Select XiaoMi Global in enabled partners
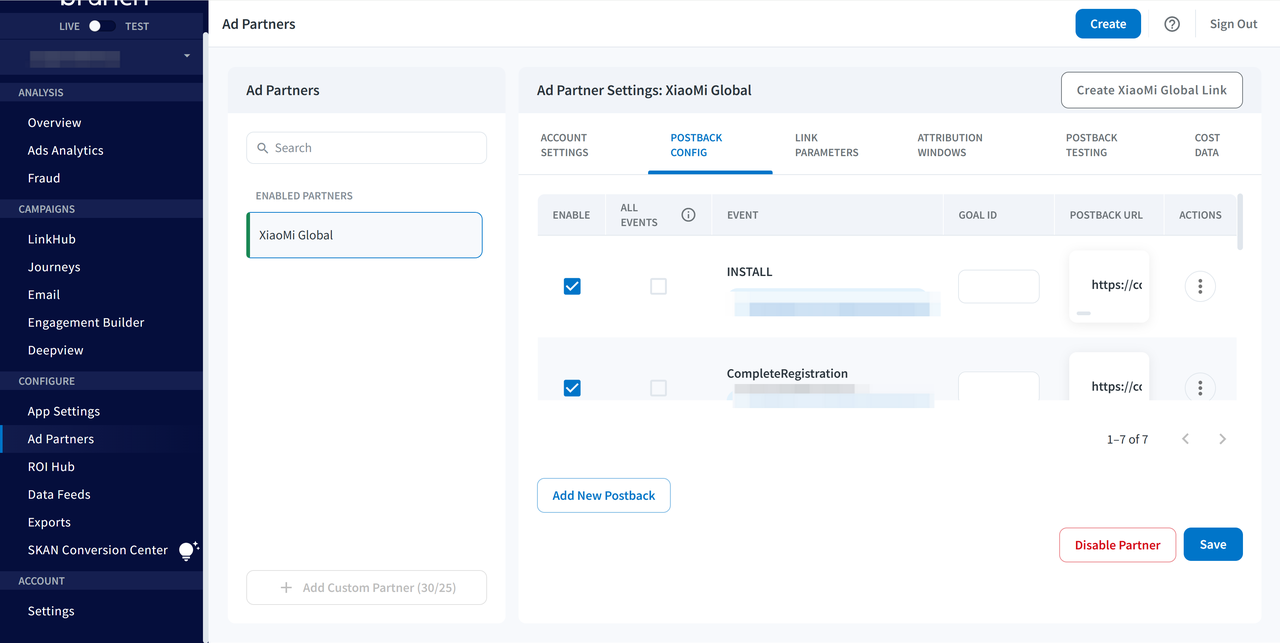This screenshot has width=1280, height=643. coord(364,235)
